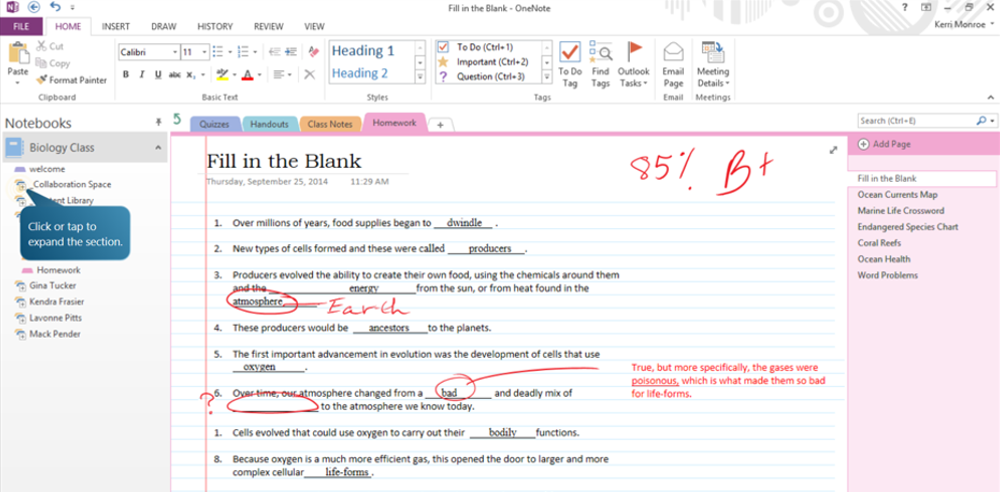
Task: Click the red font color button
Action: (247, 74)
